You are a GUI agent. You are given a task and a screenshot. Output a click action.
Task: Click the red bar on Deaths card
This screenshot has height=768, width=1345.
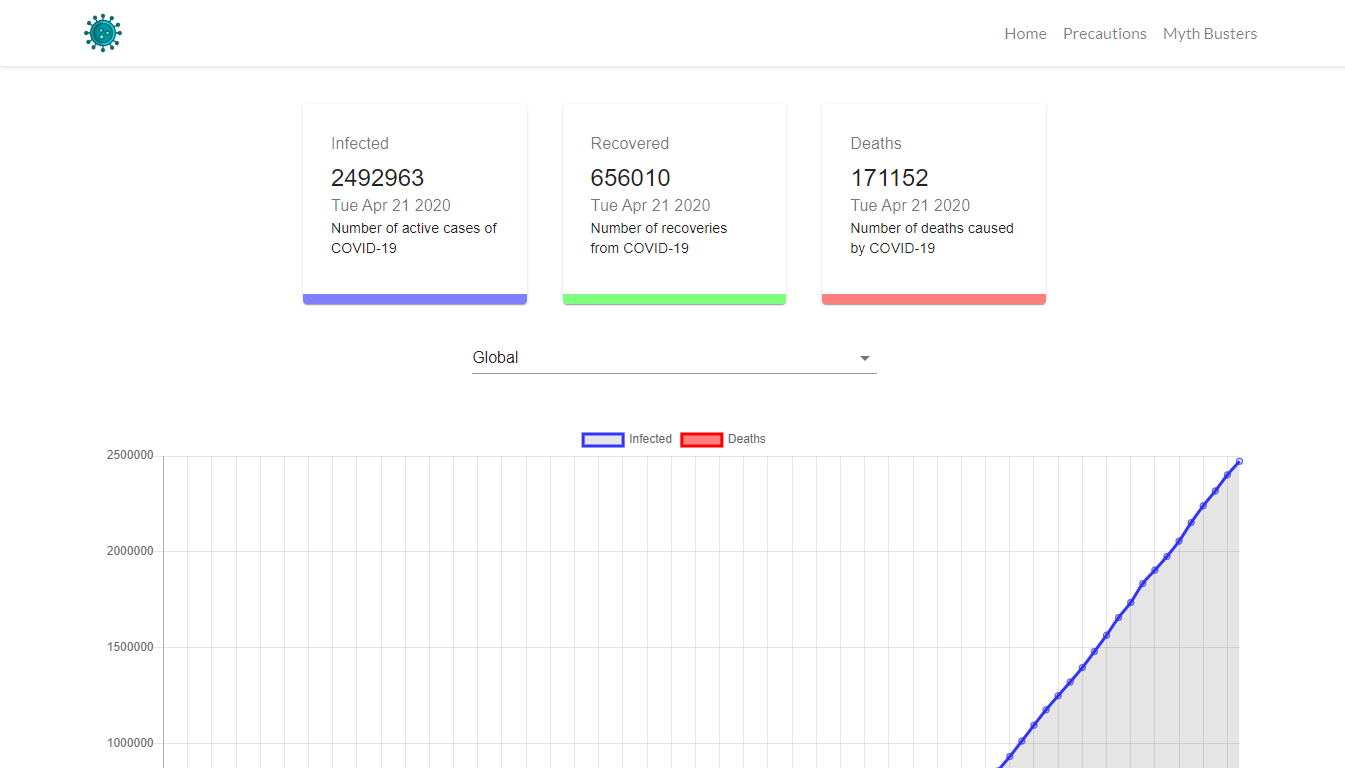click(934, 299)
